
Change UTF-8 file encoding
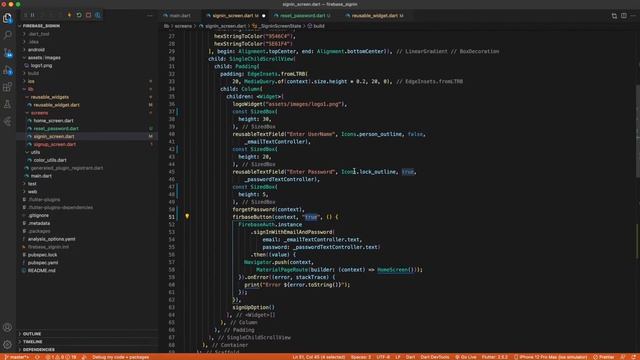383,357
